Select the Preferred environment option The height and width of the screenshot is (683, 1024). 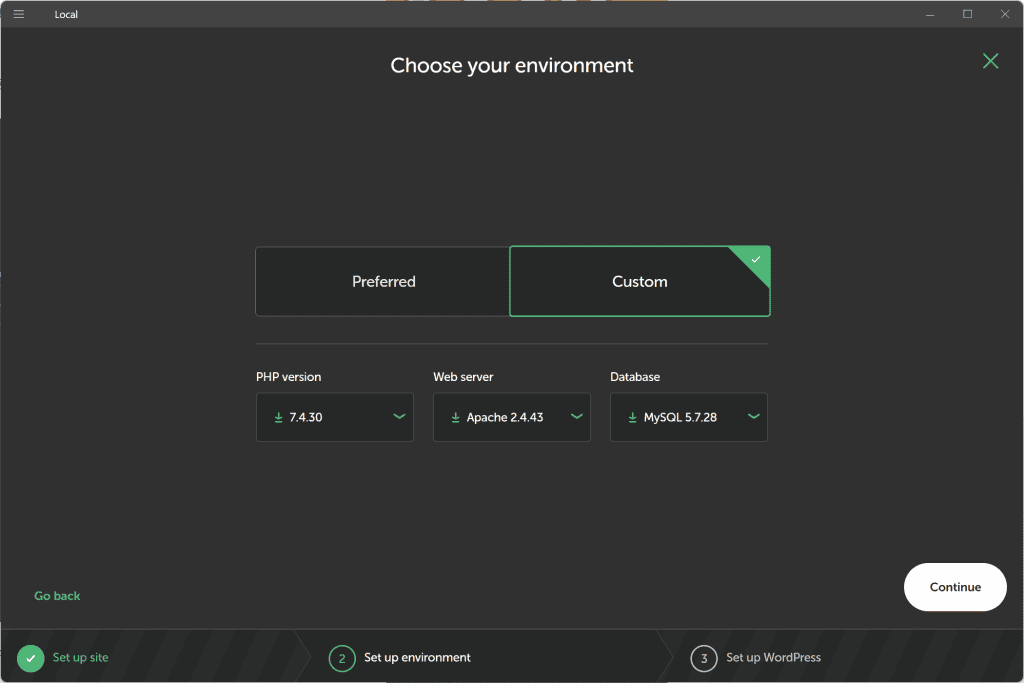(383, 282)
